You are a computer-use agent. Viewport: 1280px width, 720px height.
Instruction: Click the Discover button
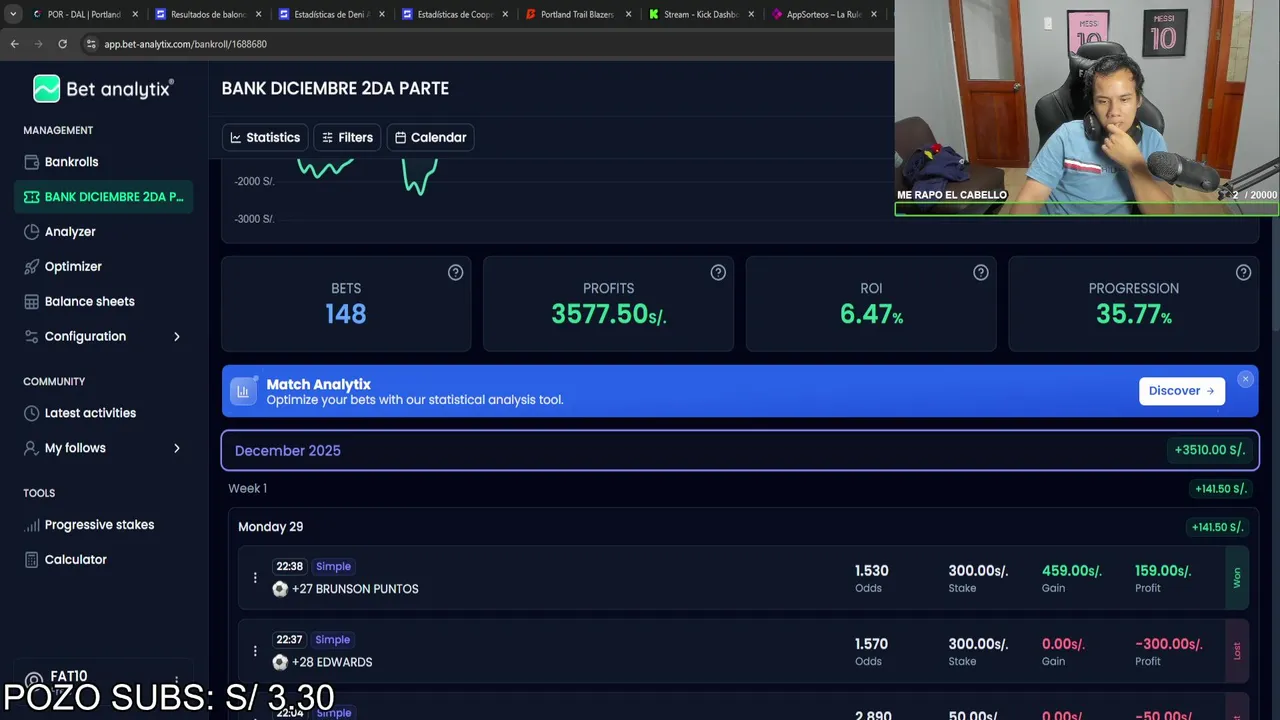tap(1181, 391)
